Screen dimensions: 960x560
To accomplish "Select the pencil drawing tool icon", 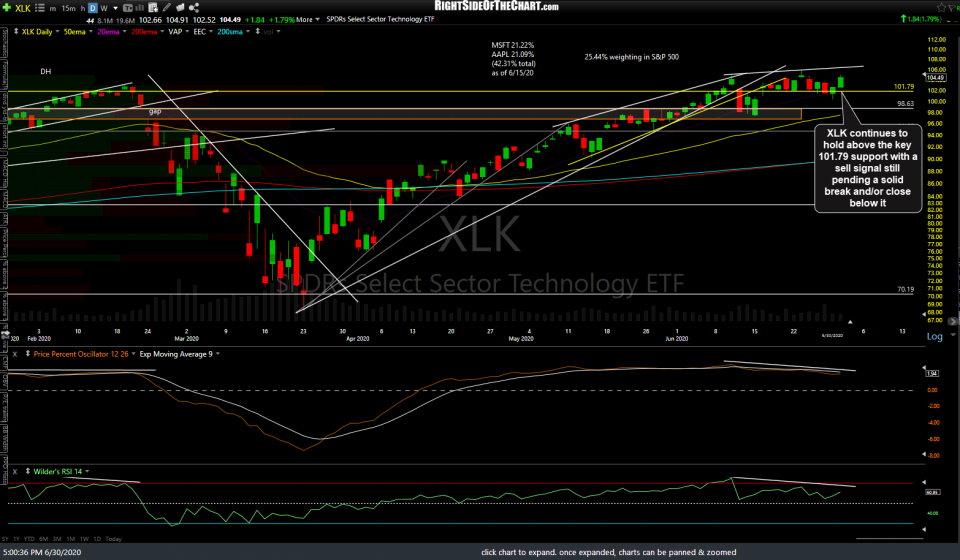I will [x=167, y=8].
